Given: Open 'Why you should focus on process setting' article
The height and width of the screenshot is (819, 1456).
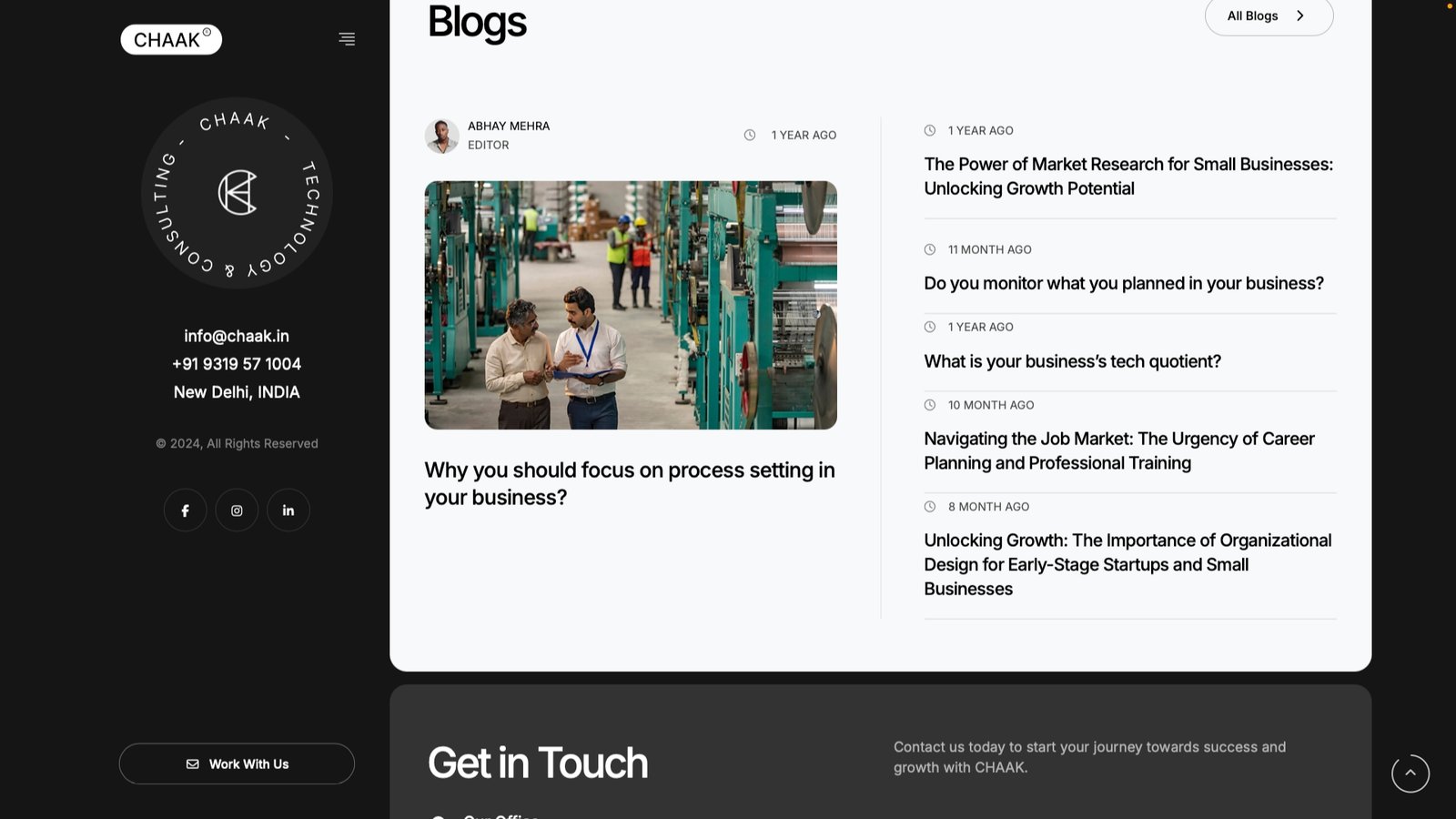Looking at the screenshot, I should (x=629, y=483).
